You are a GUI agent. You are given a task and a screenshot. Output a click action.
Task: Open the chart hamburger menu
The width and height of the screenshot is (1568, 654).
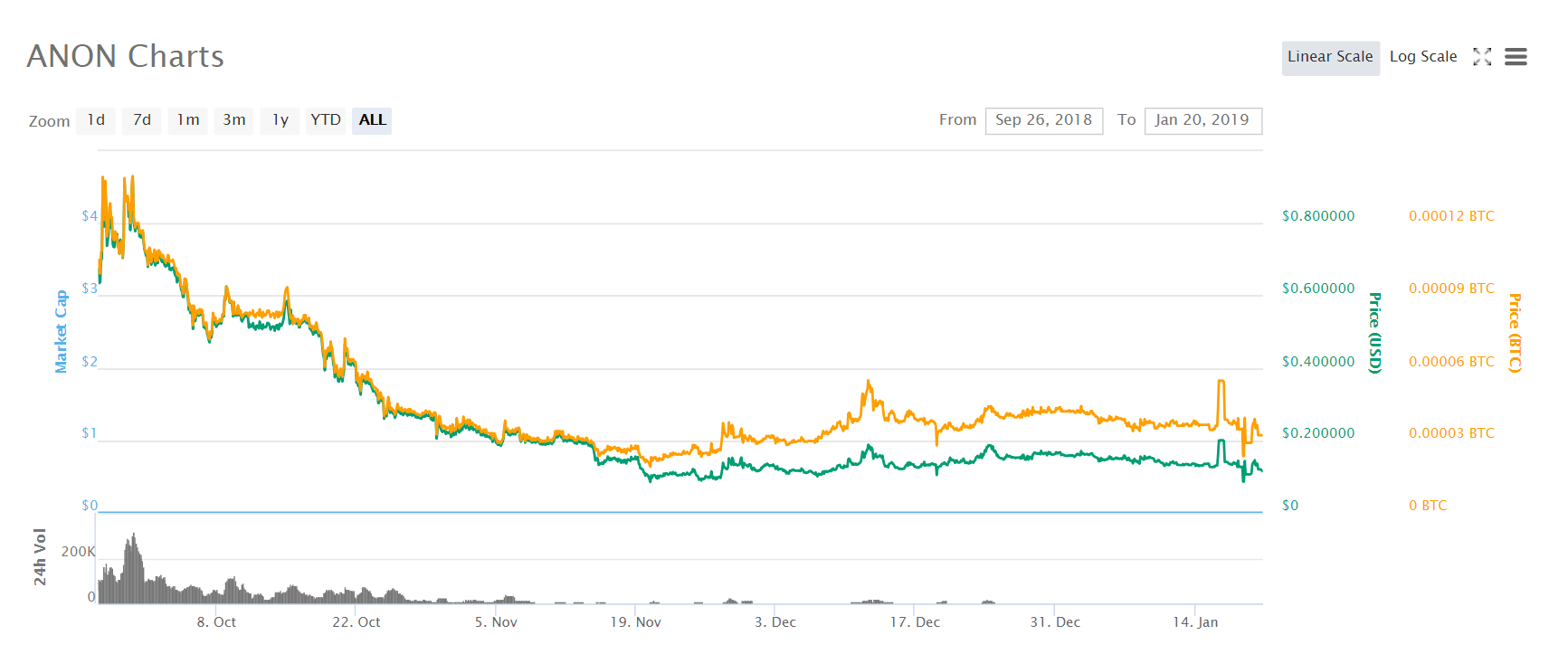point(1516,57)
